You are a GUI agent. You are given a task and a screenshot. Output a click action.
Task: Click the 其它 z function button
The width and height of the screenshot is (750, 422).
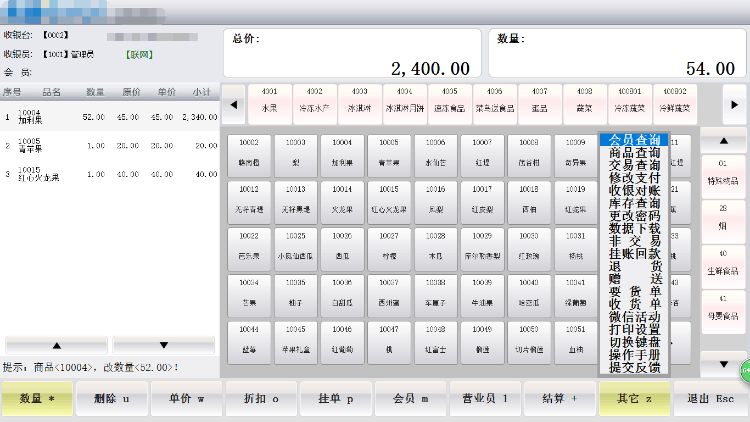pos(634,399)
